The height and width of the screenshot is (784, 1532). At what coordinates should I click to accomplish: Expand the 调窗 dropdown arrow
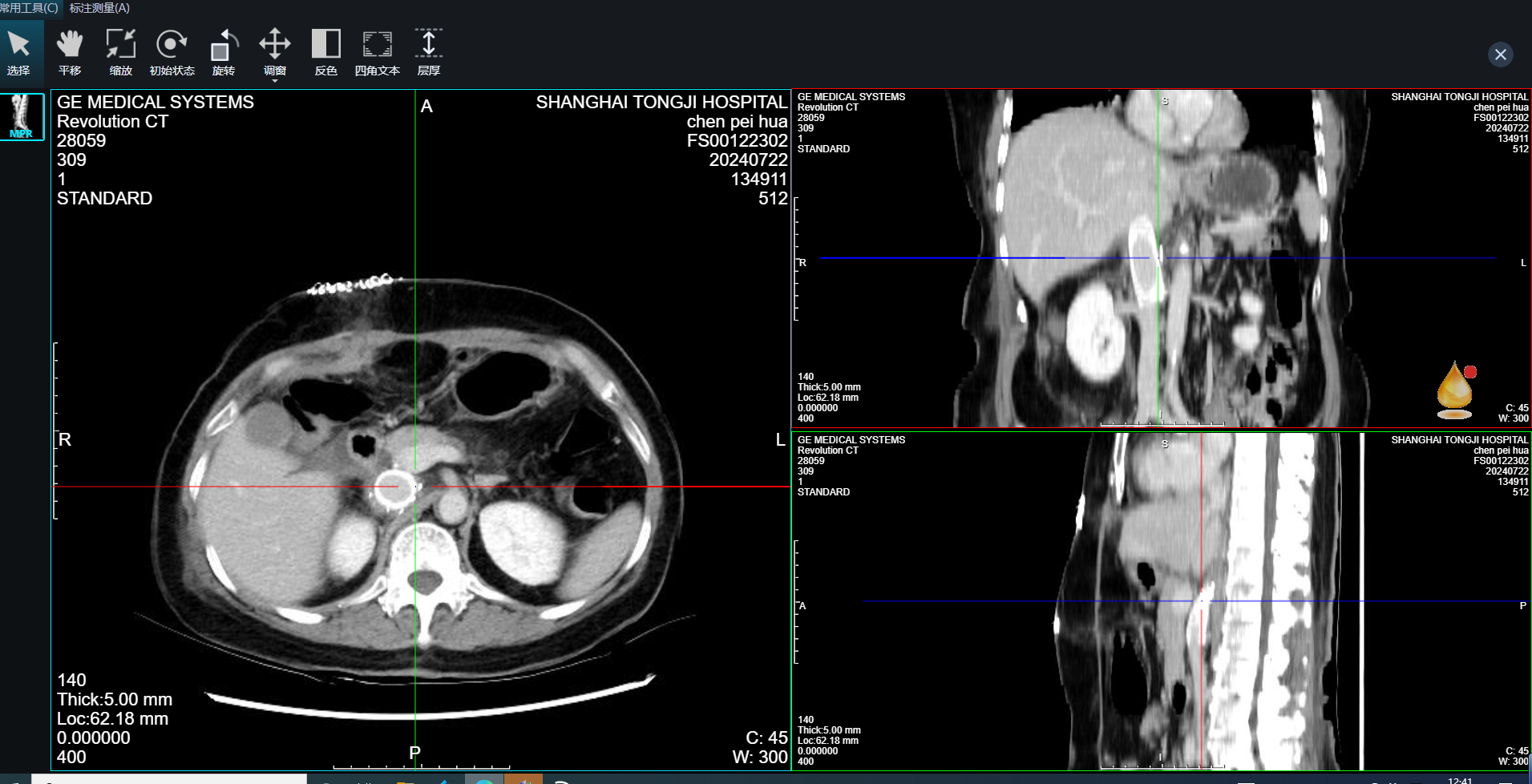275,81
